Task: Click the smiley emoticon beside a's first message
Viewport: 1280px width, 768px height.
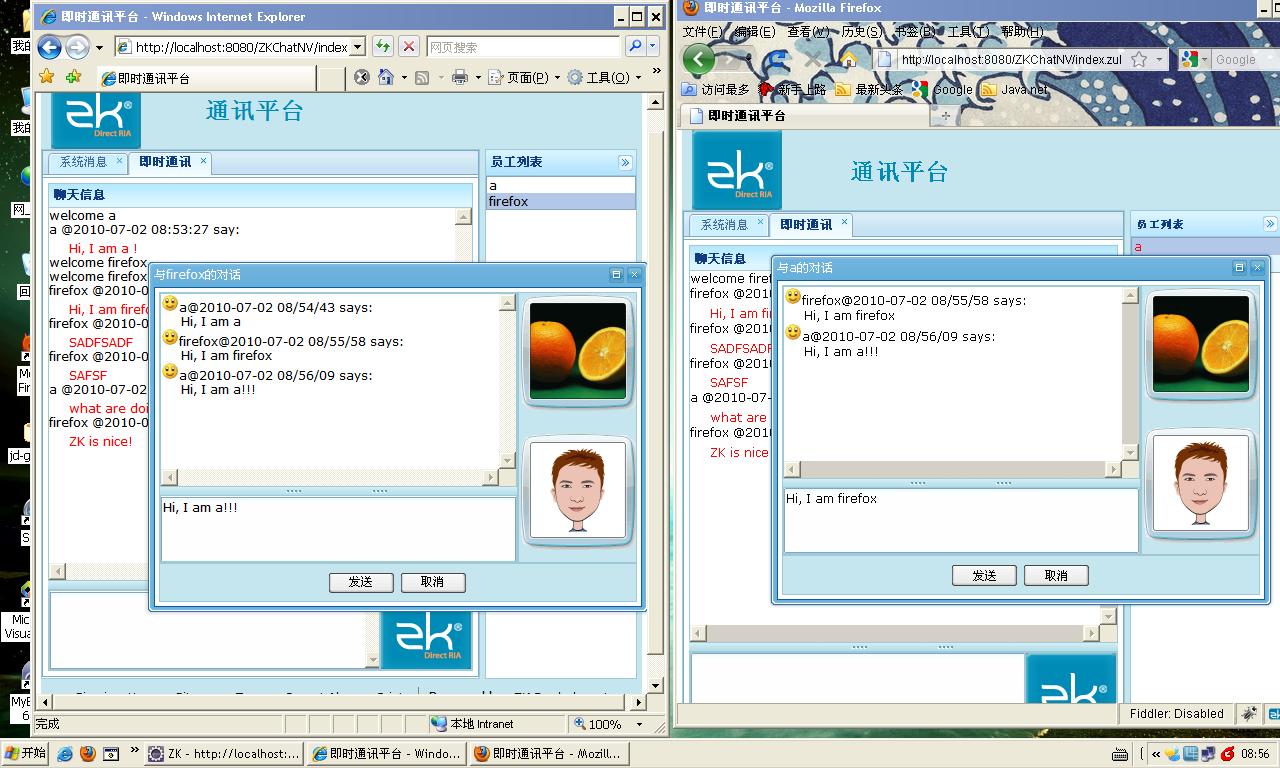Action: 168,305
